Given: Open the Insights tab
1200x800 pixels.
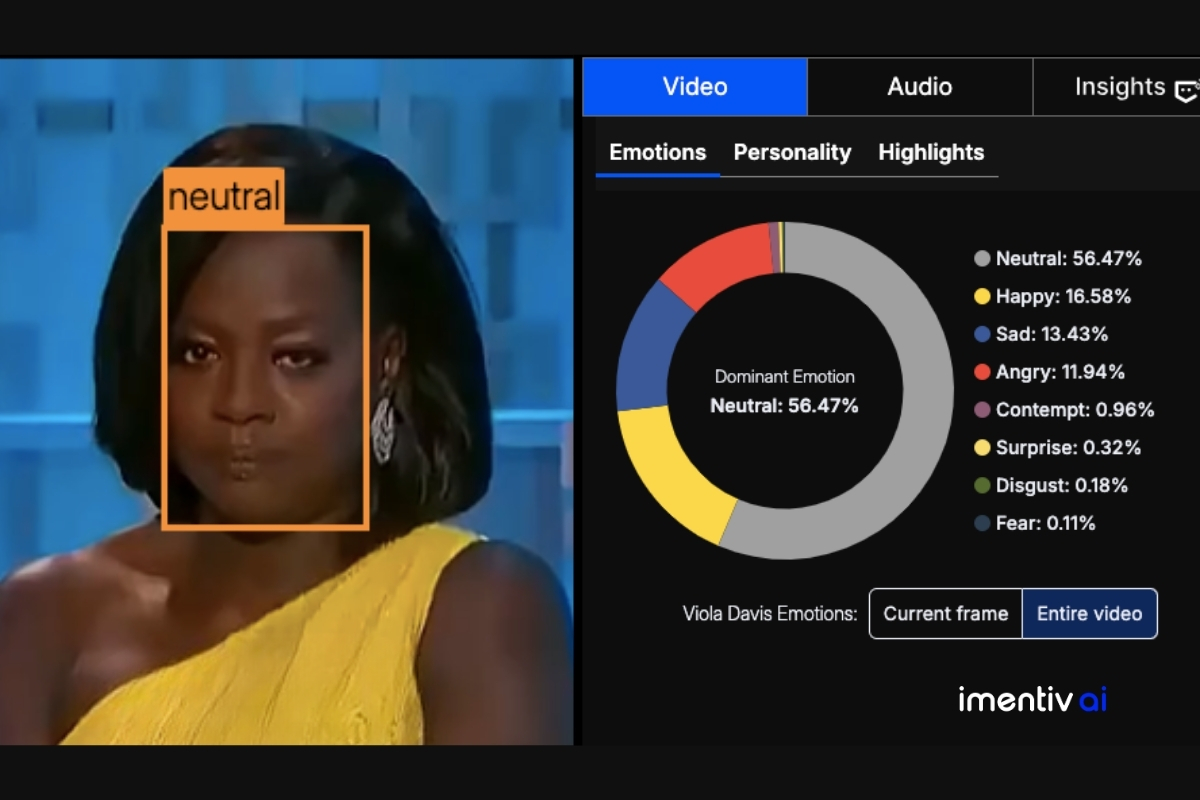Looking at the screenshot, I should pyautogui.click(x=1119, y=87).
